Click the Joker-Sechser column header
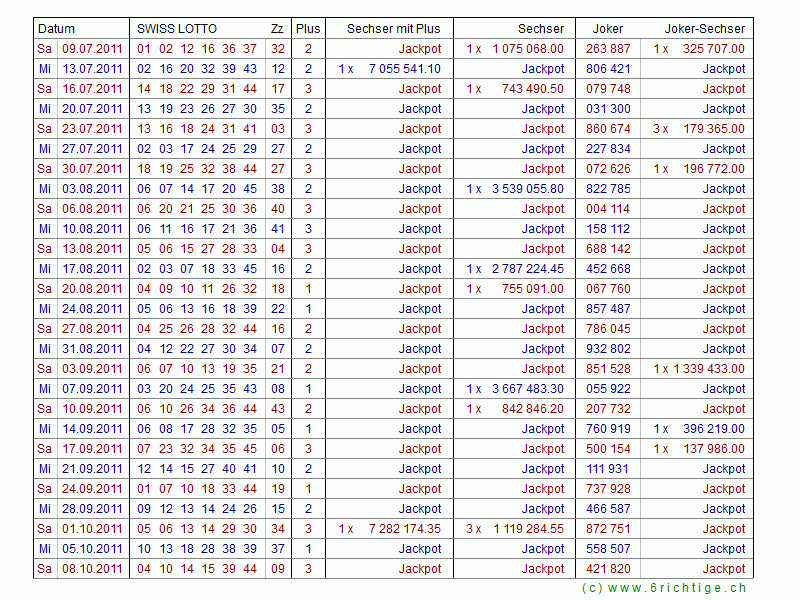 coord(708,29)
